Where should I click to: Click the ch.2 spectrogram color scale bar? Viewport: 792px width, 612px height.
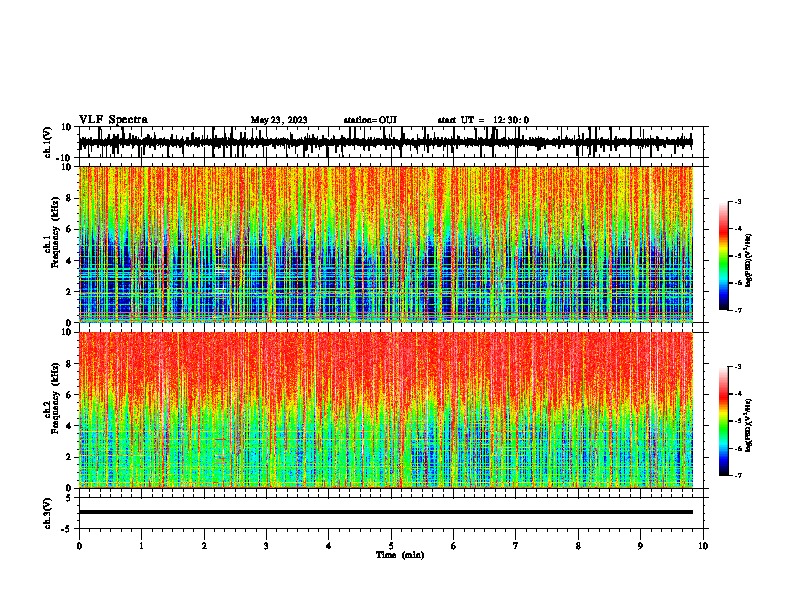(x=724, y=421)
